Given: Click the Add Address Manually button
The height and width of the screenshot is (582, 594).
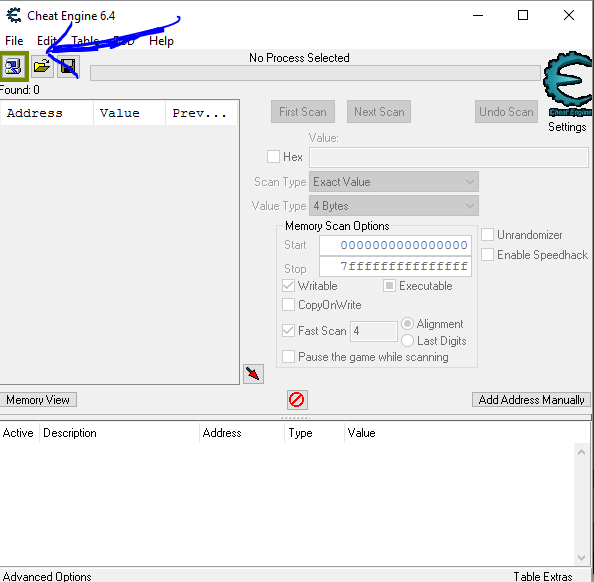Looking at the screenshot, I should (531, 400).
